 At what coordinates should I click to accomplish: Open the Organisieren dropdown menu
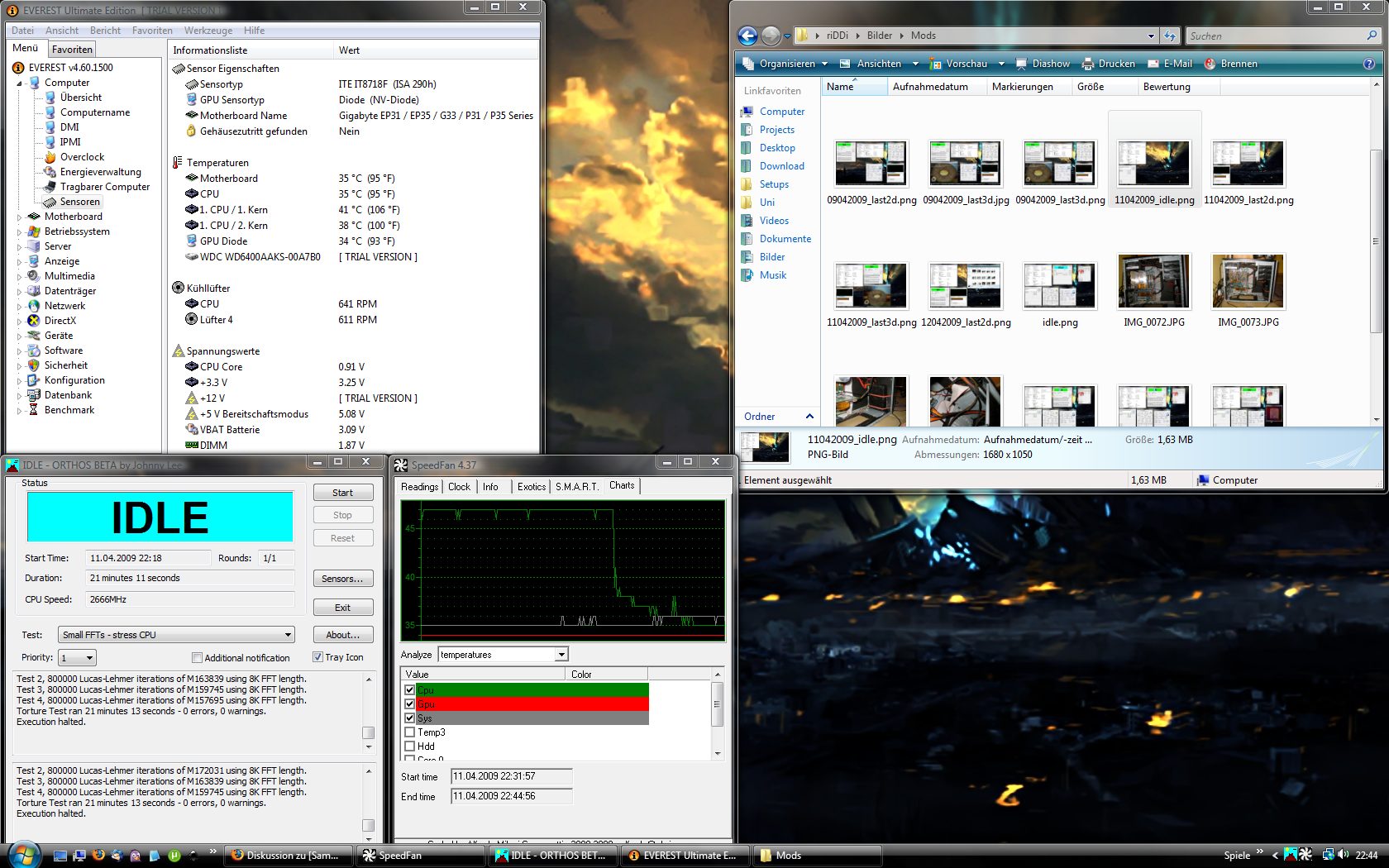pos(785,64)
